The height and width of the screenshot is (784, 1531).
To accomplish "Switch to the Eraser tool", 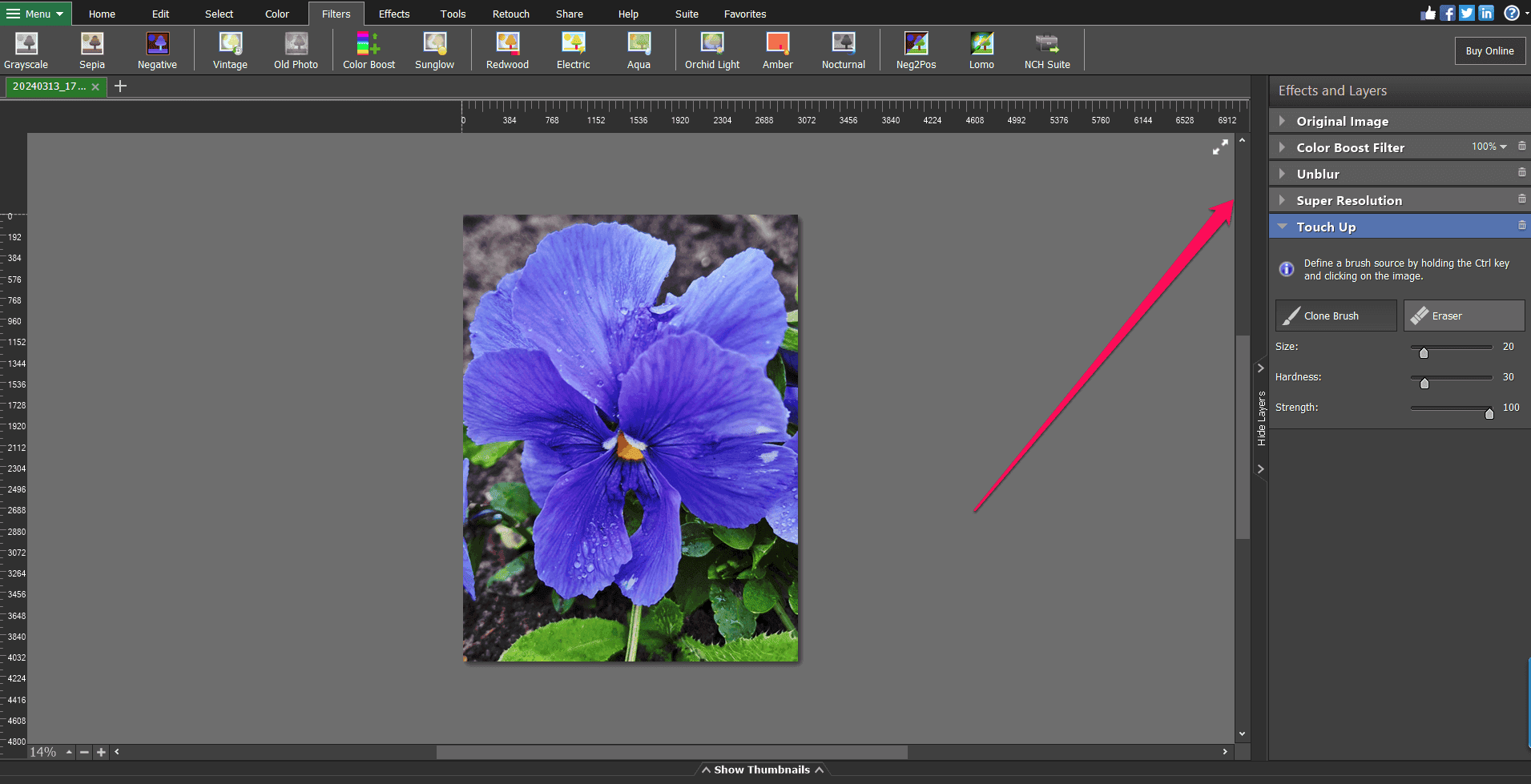I will [1464, 316].
